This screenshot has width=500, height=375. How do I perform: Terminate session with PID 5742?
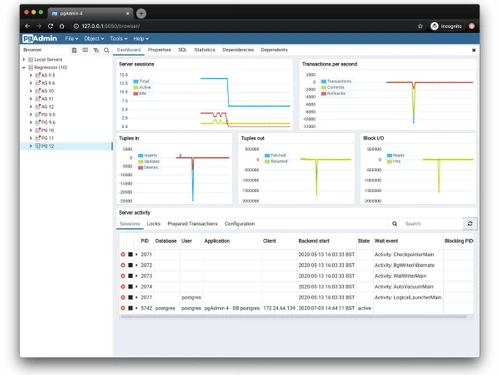click(123, 308)
